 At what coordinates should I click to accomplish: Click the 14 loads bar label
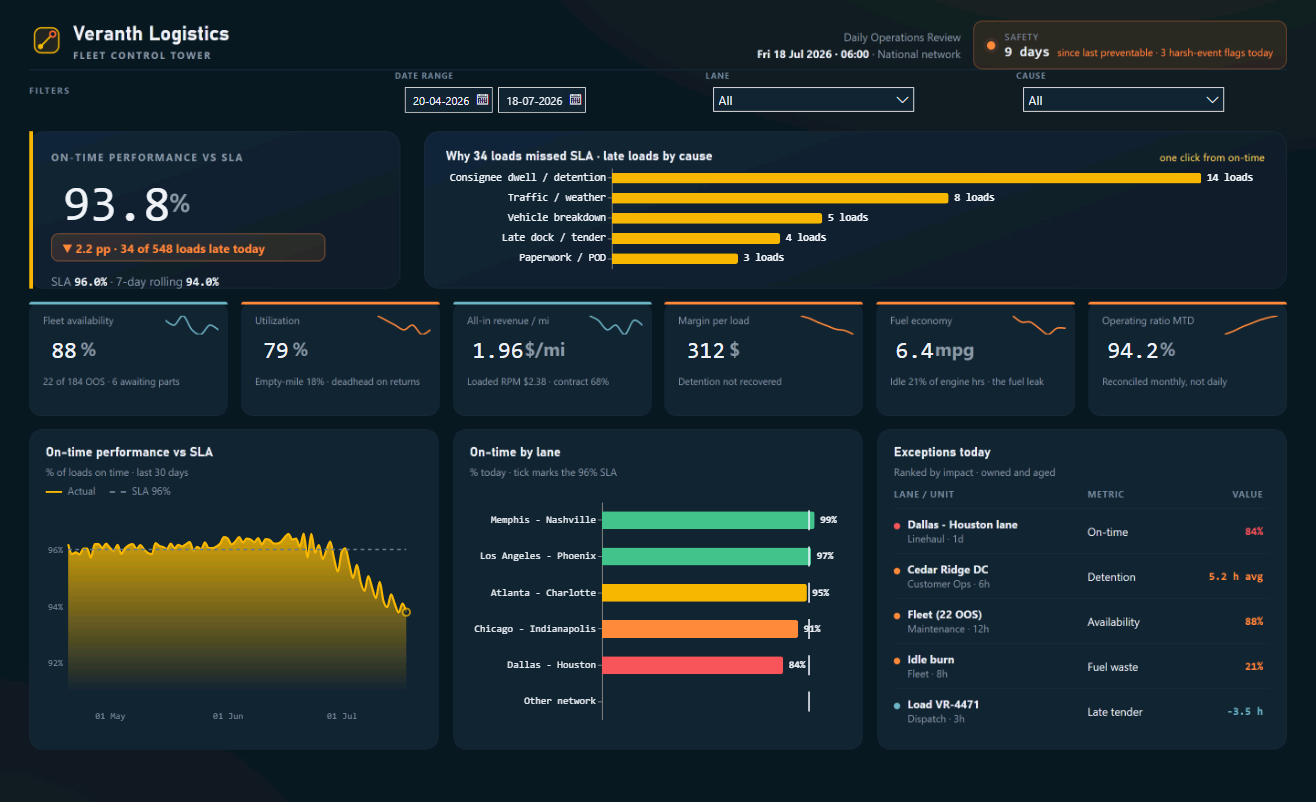pyautogui.click(x=1230, y=178)
